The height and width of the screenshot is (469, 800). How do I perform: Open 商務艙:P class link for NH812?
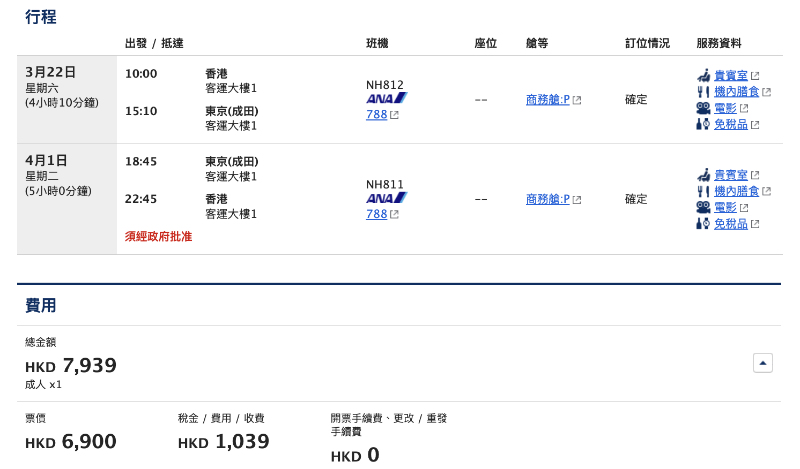coord(547,100)
